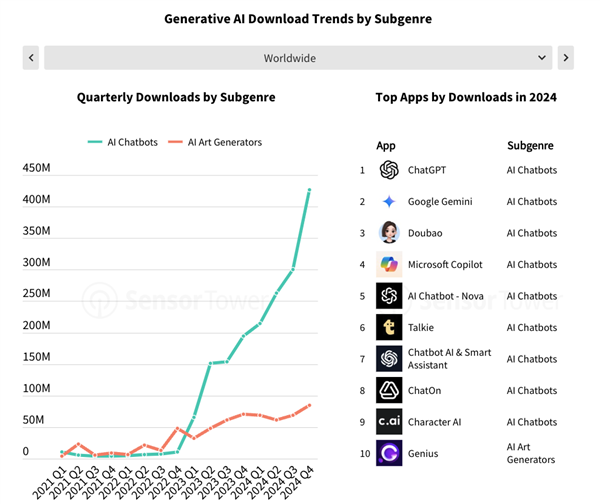Viewport: 600px width, 504px height.
Task: Click the Google Gemini sparkle icon
Action: tap(389, 201)
